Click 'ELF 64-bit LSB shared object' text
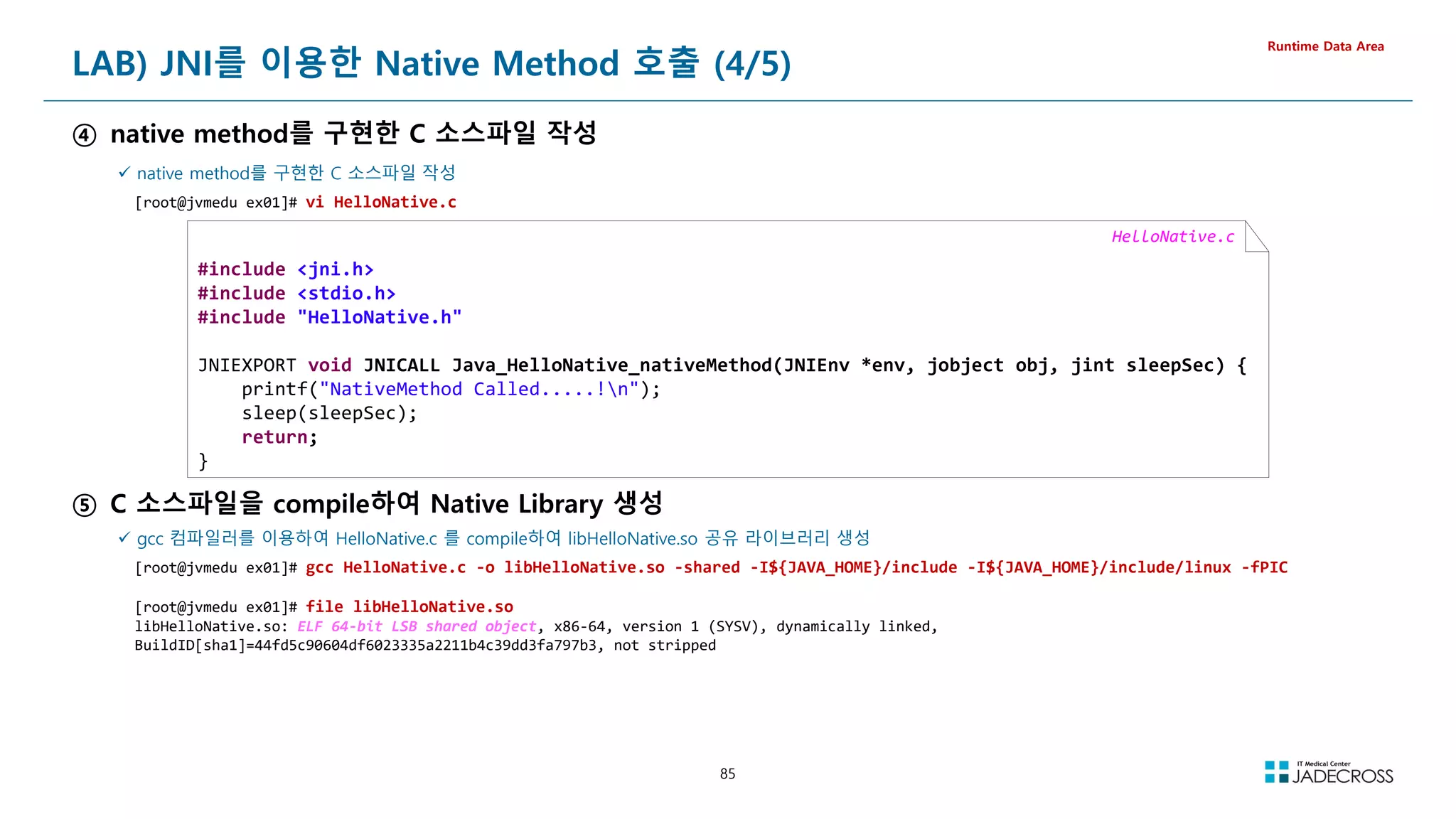 pyautogui.click(x=417, y=626)
